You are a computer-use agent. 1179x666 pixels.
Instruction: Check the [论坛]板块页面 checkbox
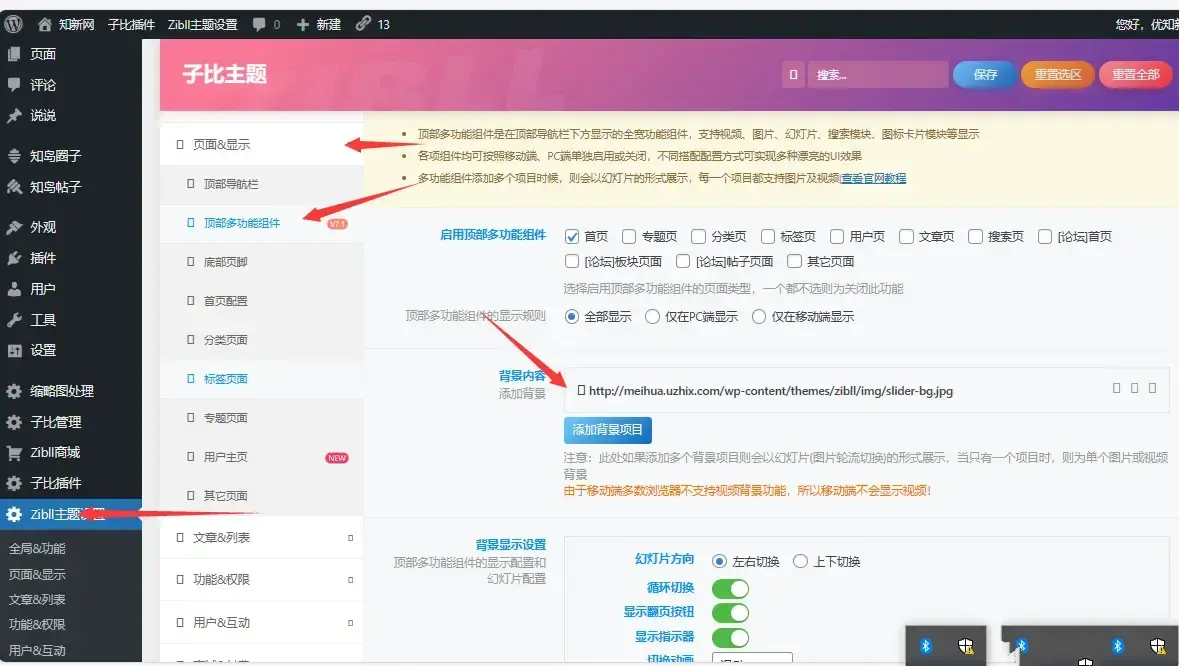click(x=572, y=261)
